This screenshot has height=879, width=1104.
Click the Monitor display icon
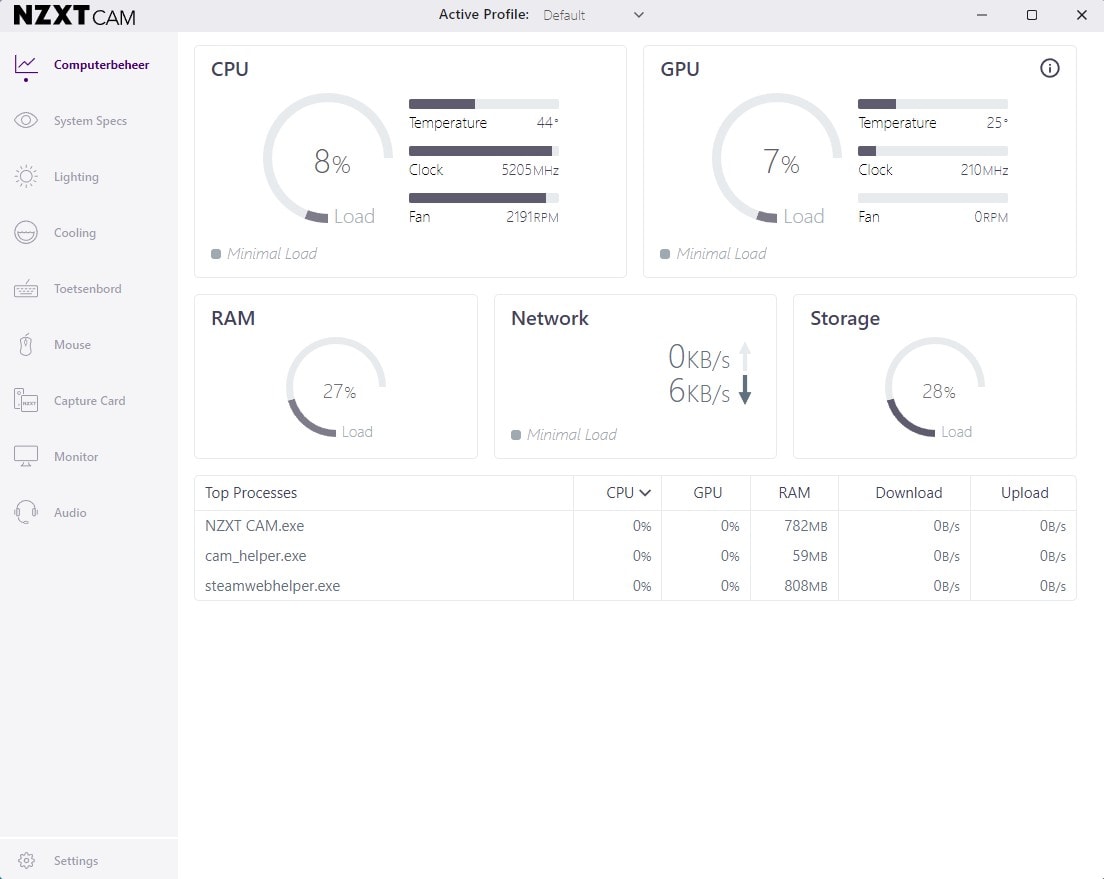26,456
